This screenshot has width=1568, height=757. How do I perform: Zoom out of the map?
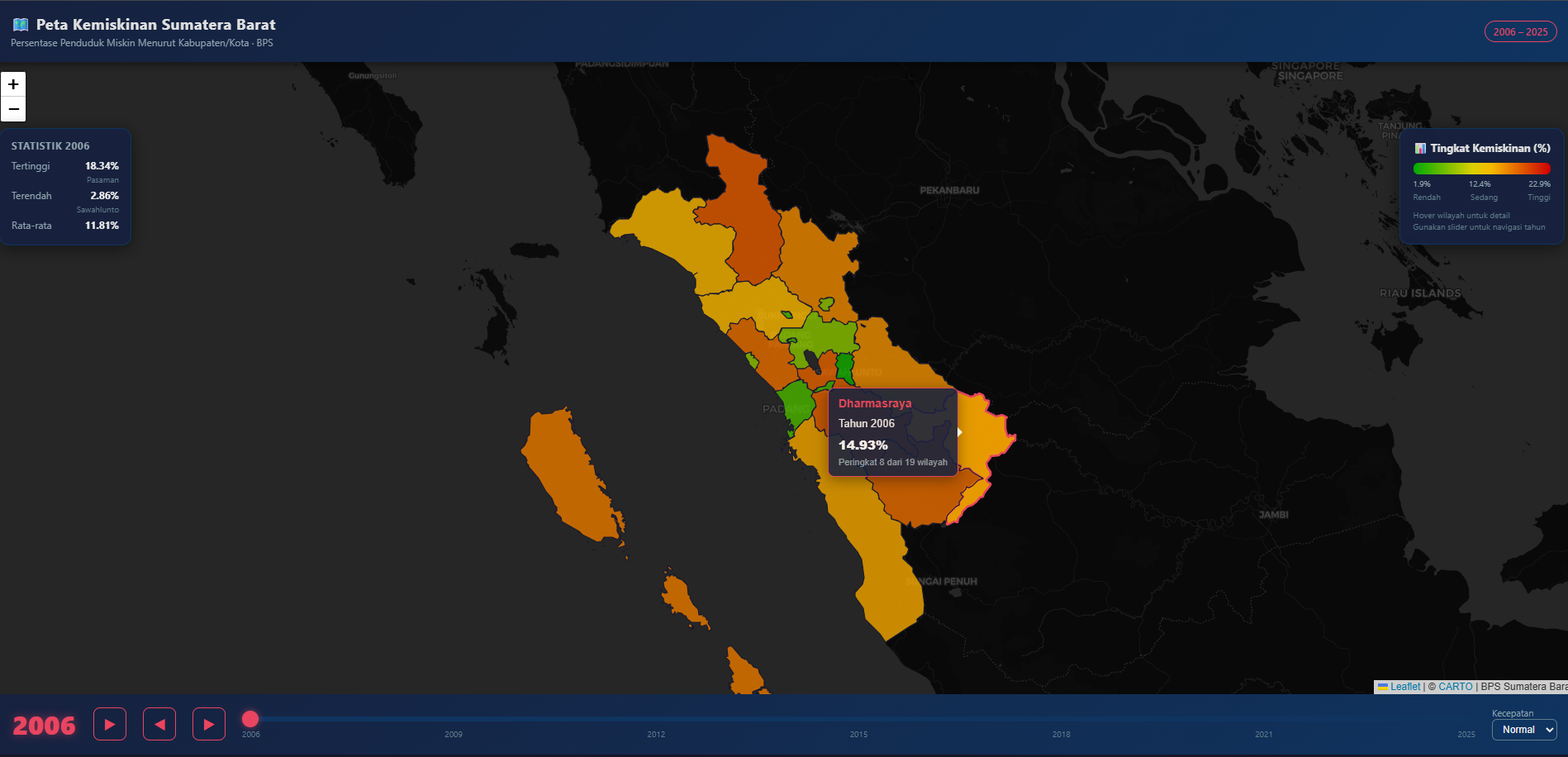click(x=13, y=109)
